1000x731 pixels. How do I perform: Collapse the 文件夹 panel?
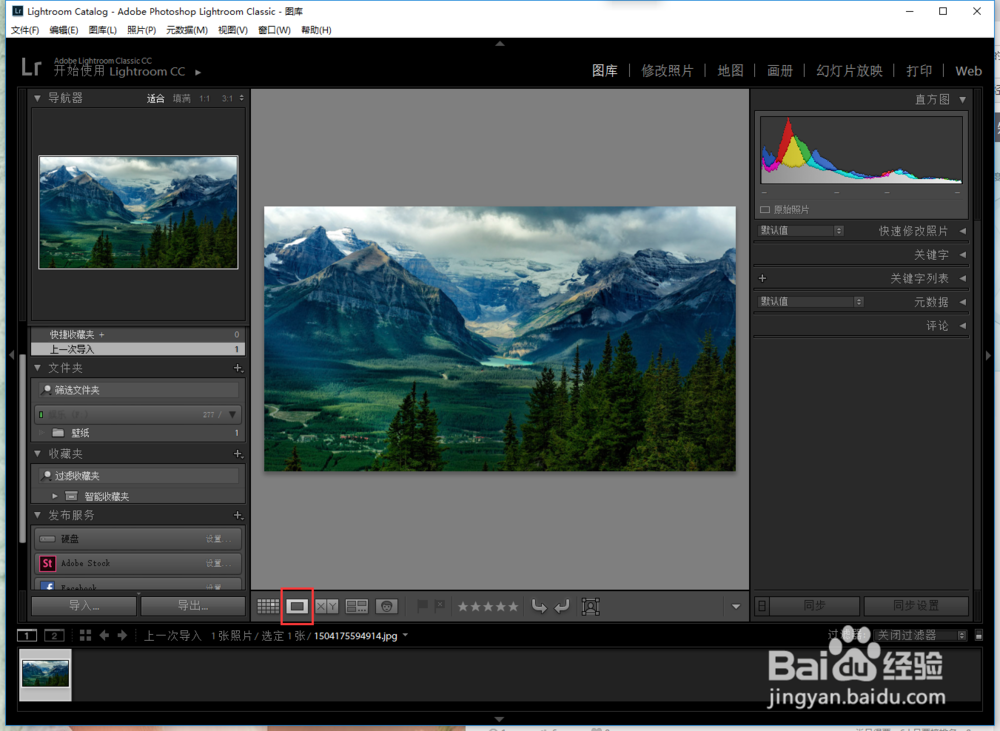click(37, 368)
